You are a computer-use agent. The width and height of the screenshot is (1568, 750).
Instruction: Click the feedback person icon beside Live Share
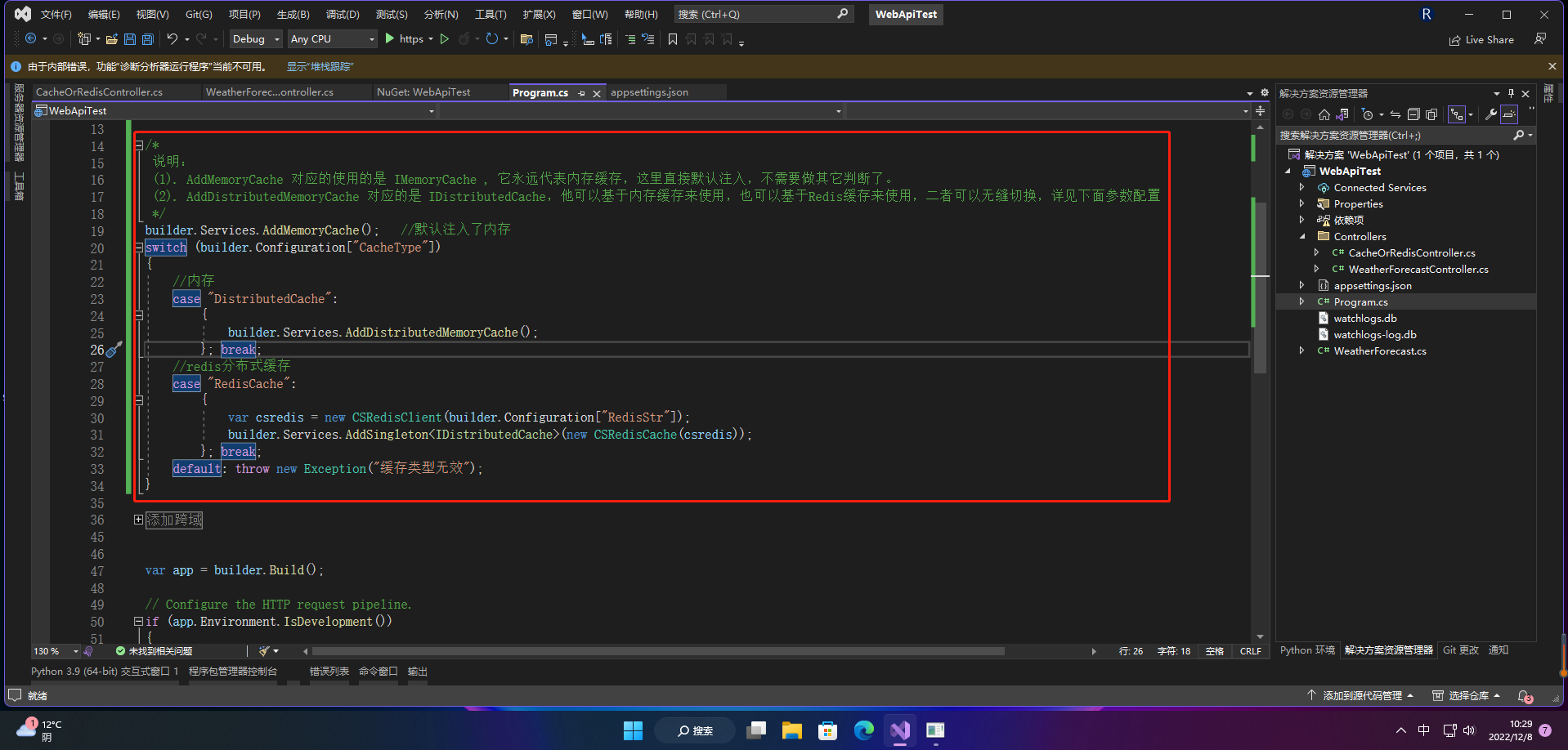[1540, 38]
